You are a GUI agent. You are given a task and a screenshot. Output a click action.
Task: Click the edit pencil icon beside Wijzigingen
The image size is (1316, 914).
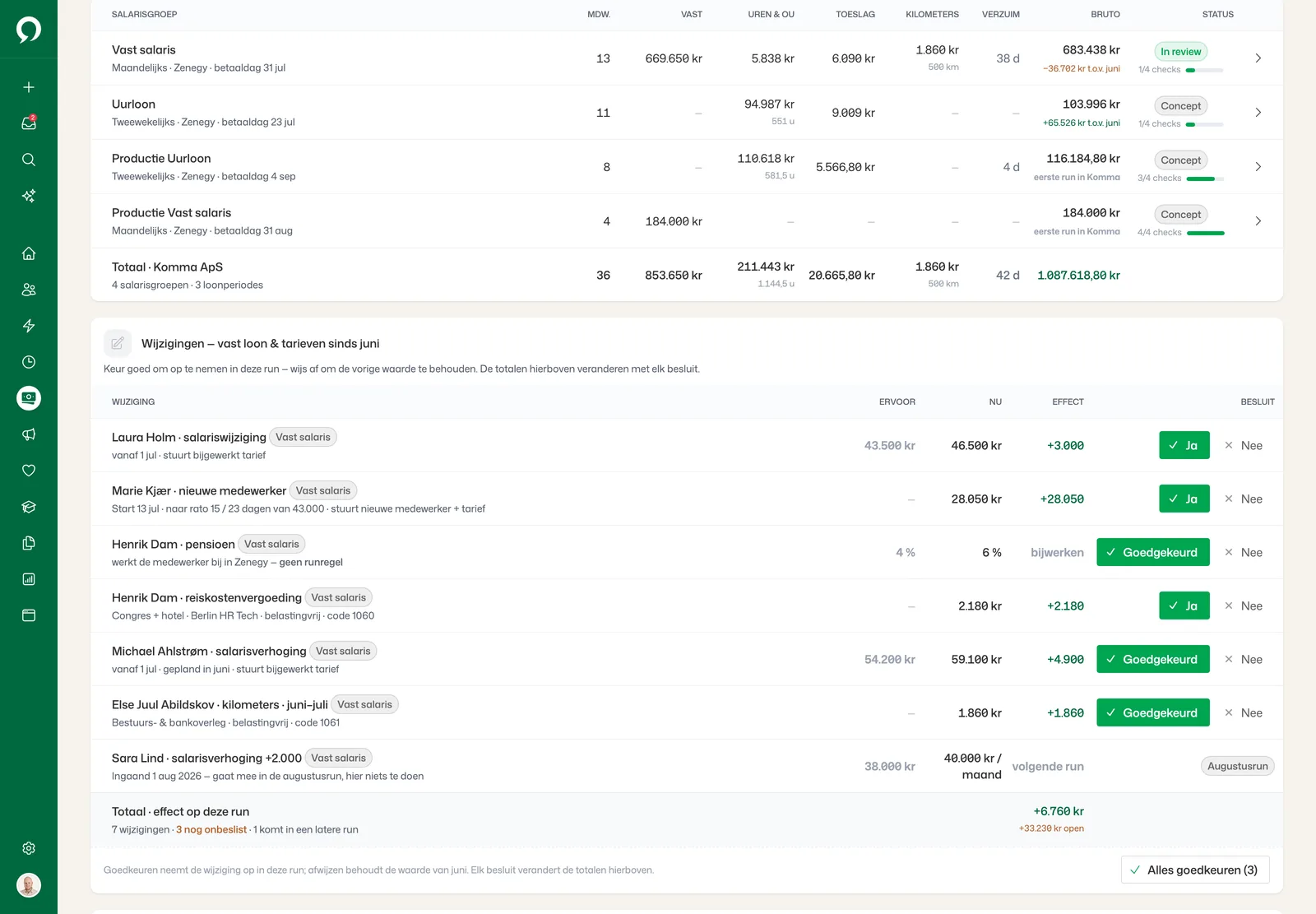point(118,343)
